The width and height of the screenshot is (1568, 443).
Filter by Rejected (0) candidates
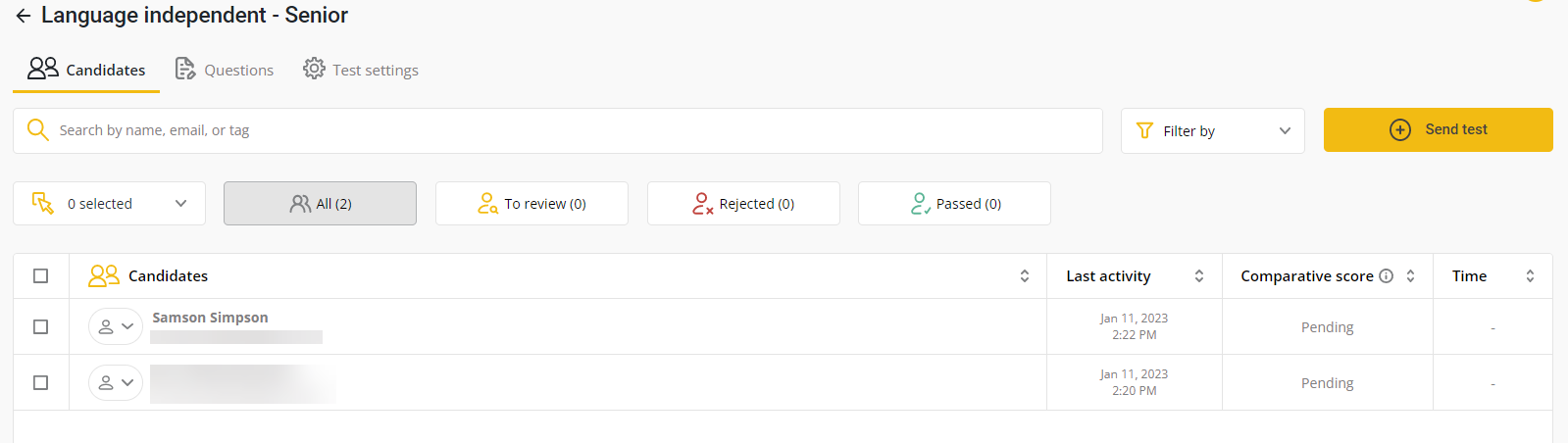[x=743, y=204]
